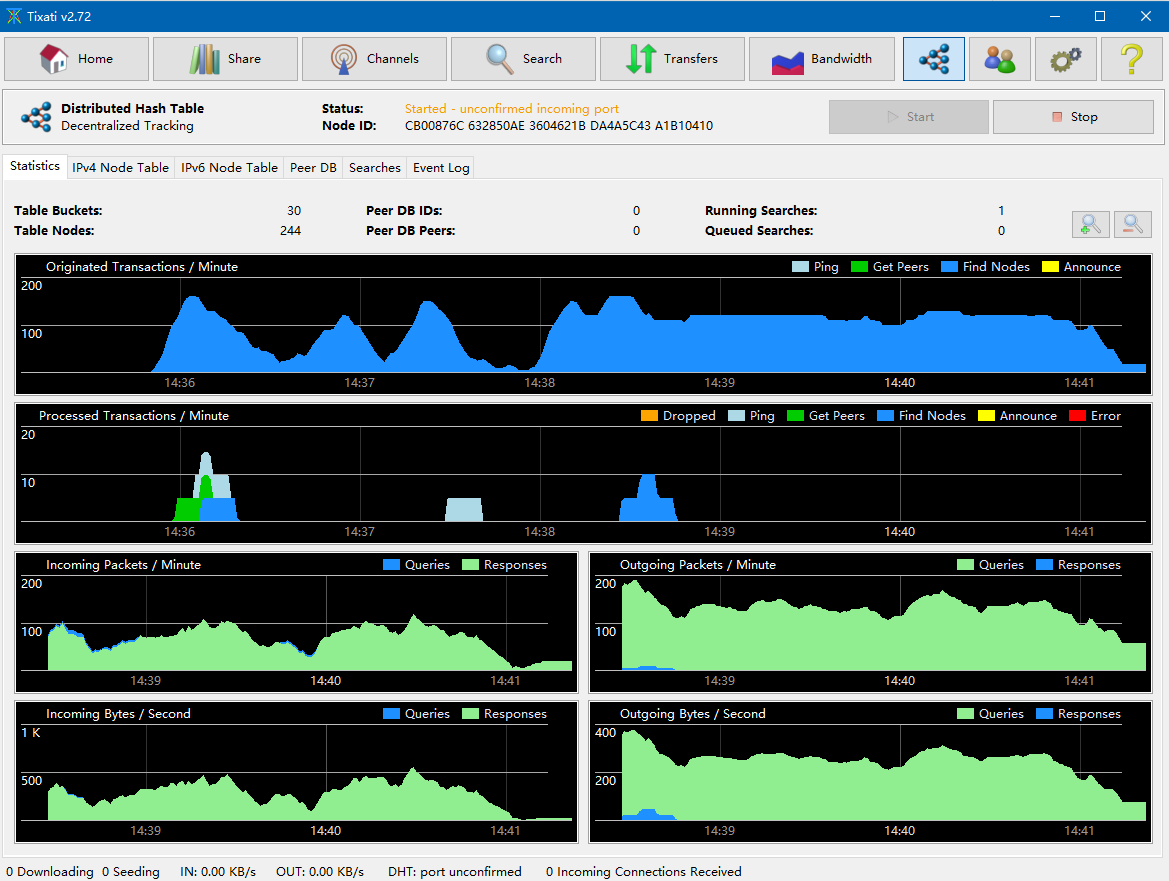Open the Peer DB tab
Image resolution: width=1169 pixels, height=881 pixels.
tap(313, 168)
